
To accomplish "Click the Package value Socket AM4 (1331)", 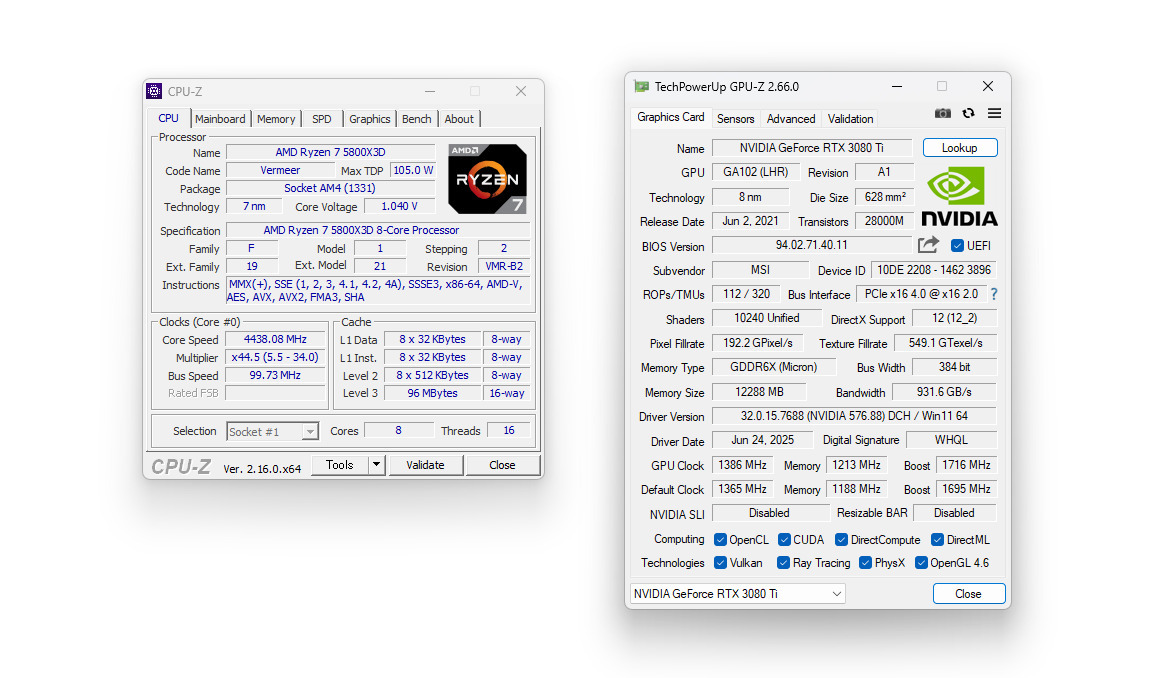I will (330, 188).
